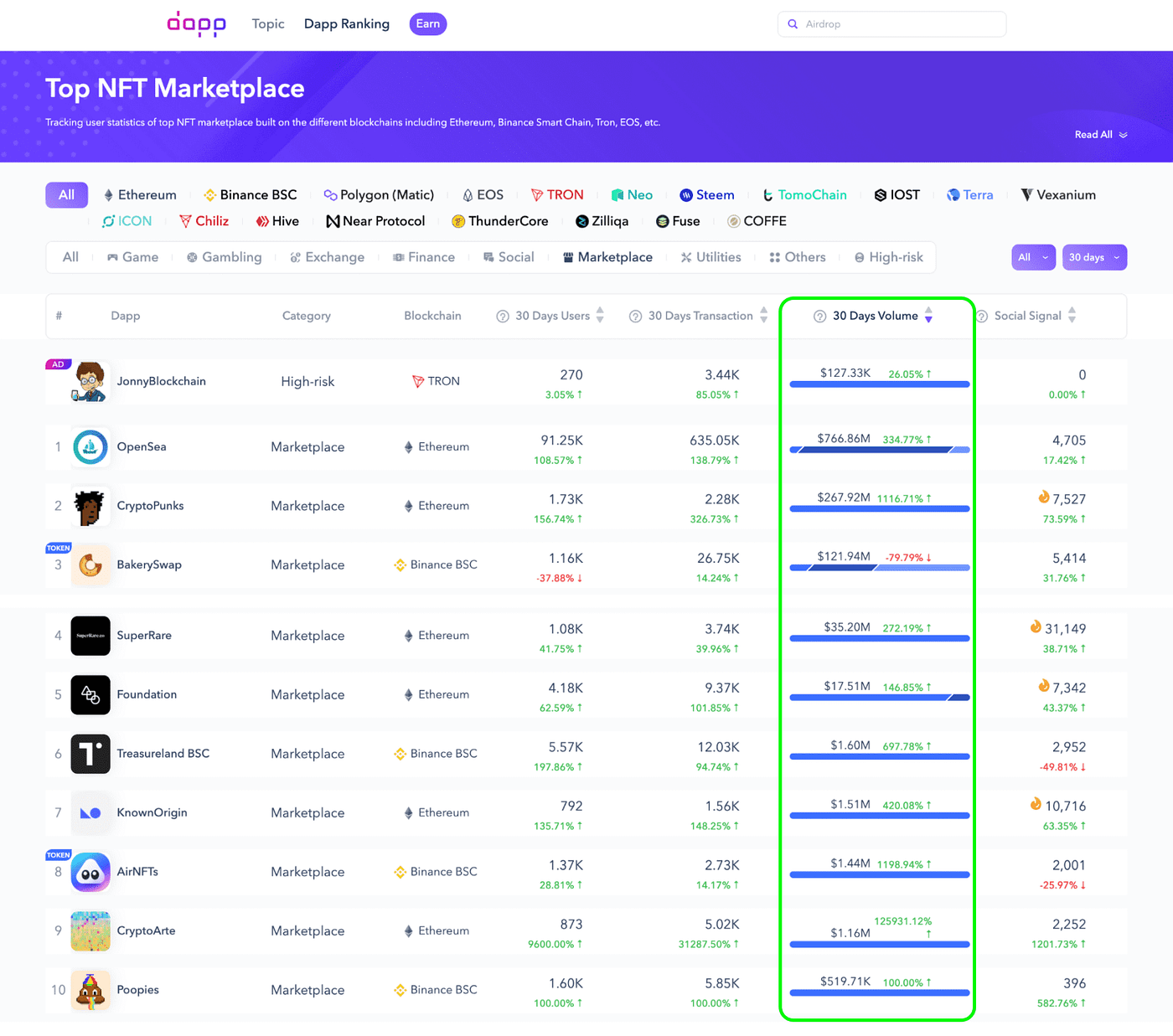Screen dimensions: 1173x1036
Task: Open the KnownOrigin logo icon
Action: click(90, 813)
